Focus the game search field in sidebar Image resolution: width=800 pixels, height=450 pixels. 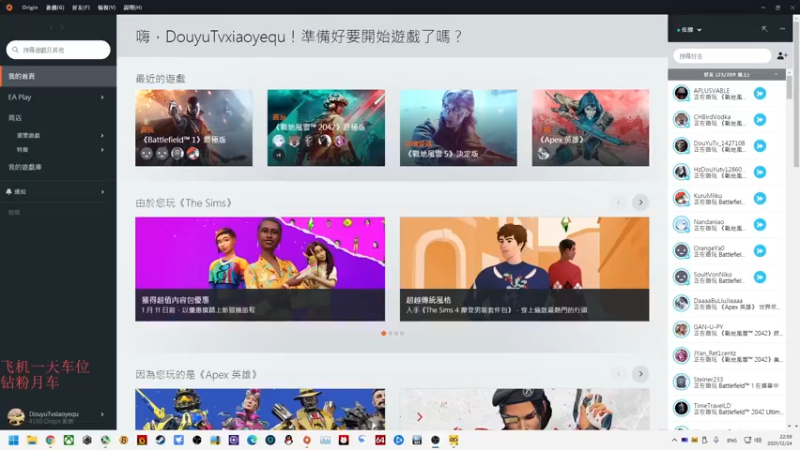click(58, 50)
